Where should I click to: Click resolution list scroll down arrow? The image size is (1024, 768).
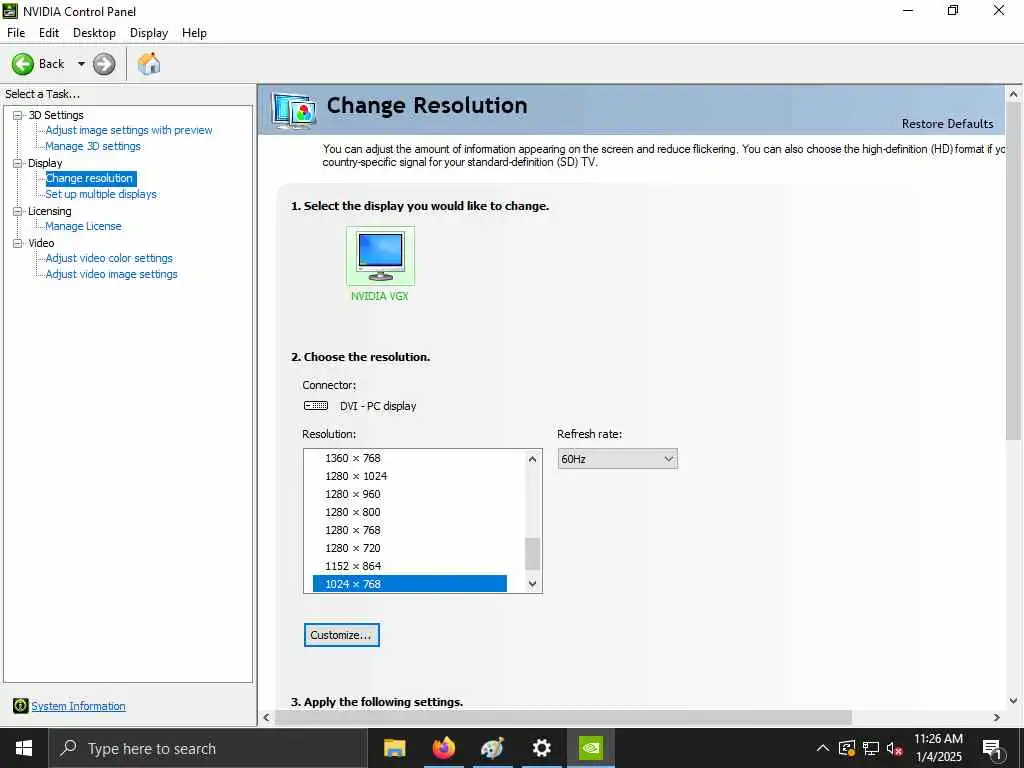(532, 584)
